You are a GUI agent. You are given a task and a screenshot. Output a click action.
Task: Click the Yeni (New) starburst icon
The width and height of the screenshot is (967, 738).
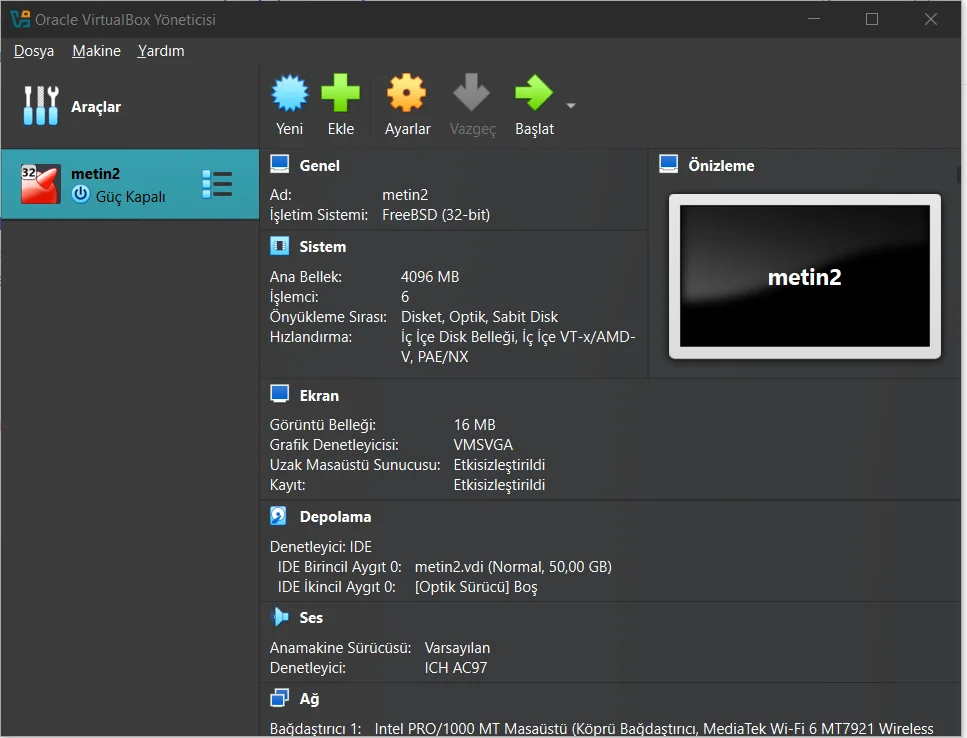(x=289, y=93)
